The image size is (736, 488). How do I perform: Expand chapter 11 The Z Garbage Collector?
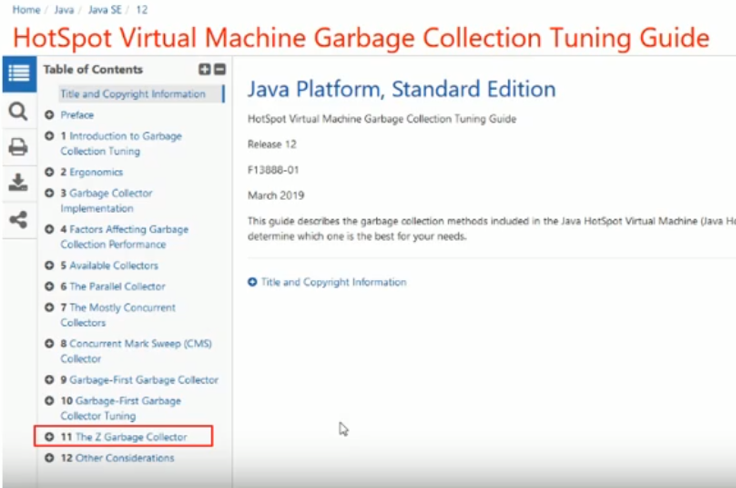(x=49, y=437)
